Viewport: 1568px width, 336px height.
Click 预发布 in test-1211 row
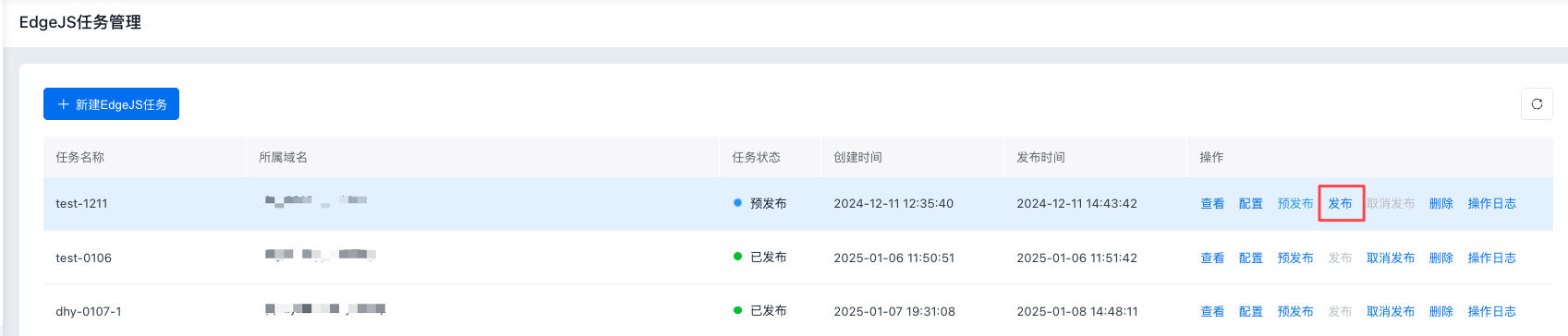(1295, 204)
